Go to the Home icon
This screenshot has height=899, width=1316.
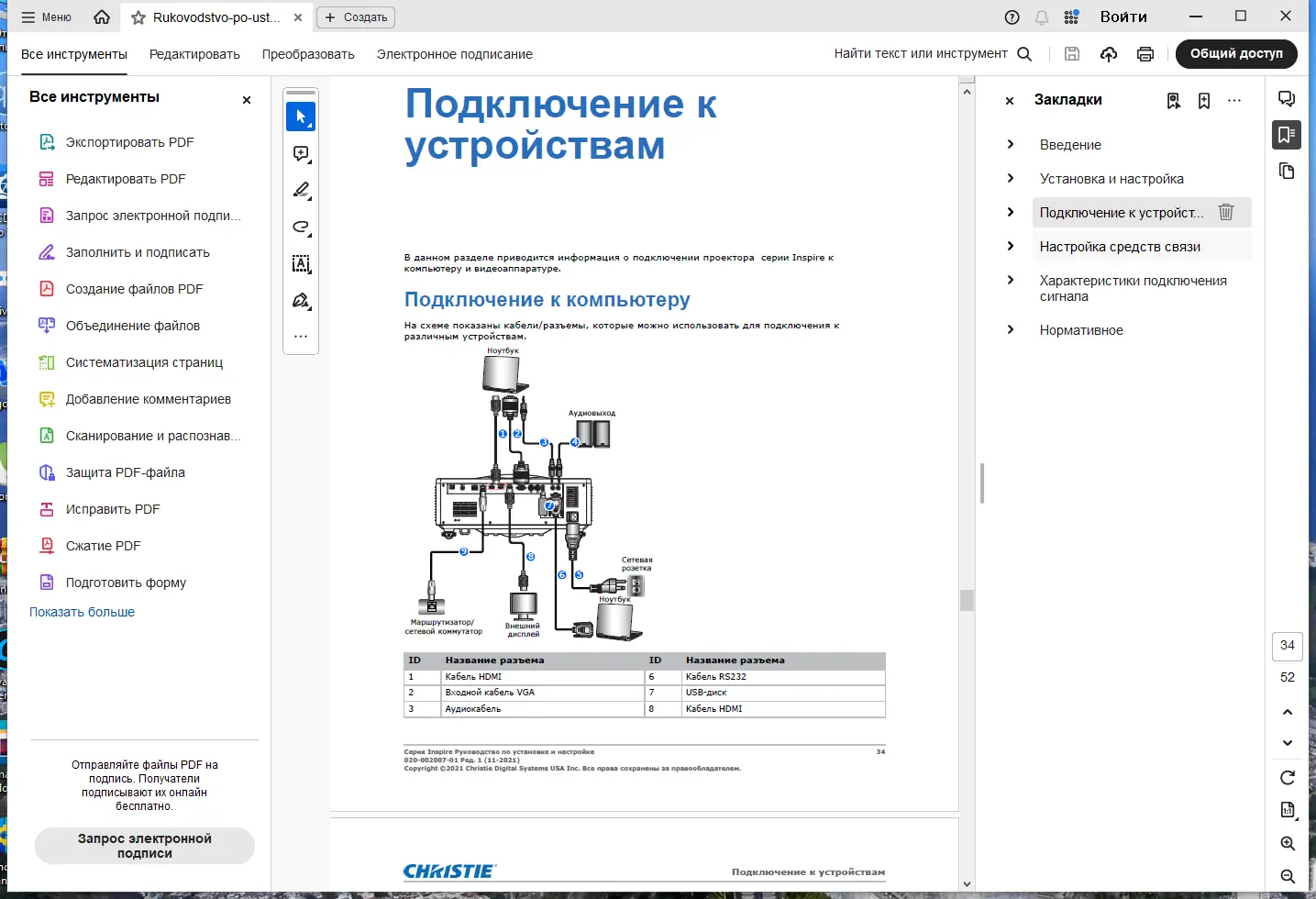(102, 17)
